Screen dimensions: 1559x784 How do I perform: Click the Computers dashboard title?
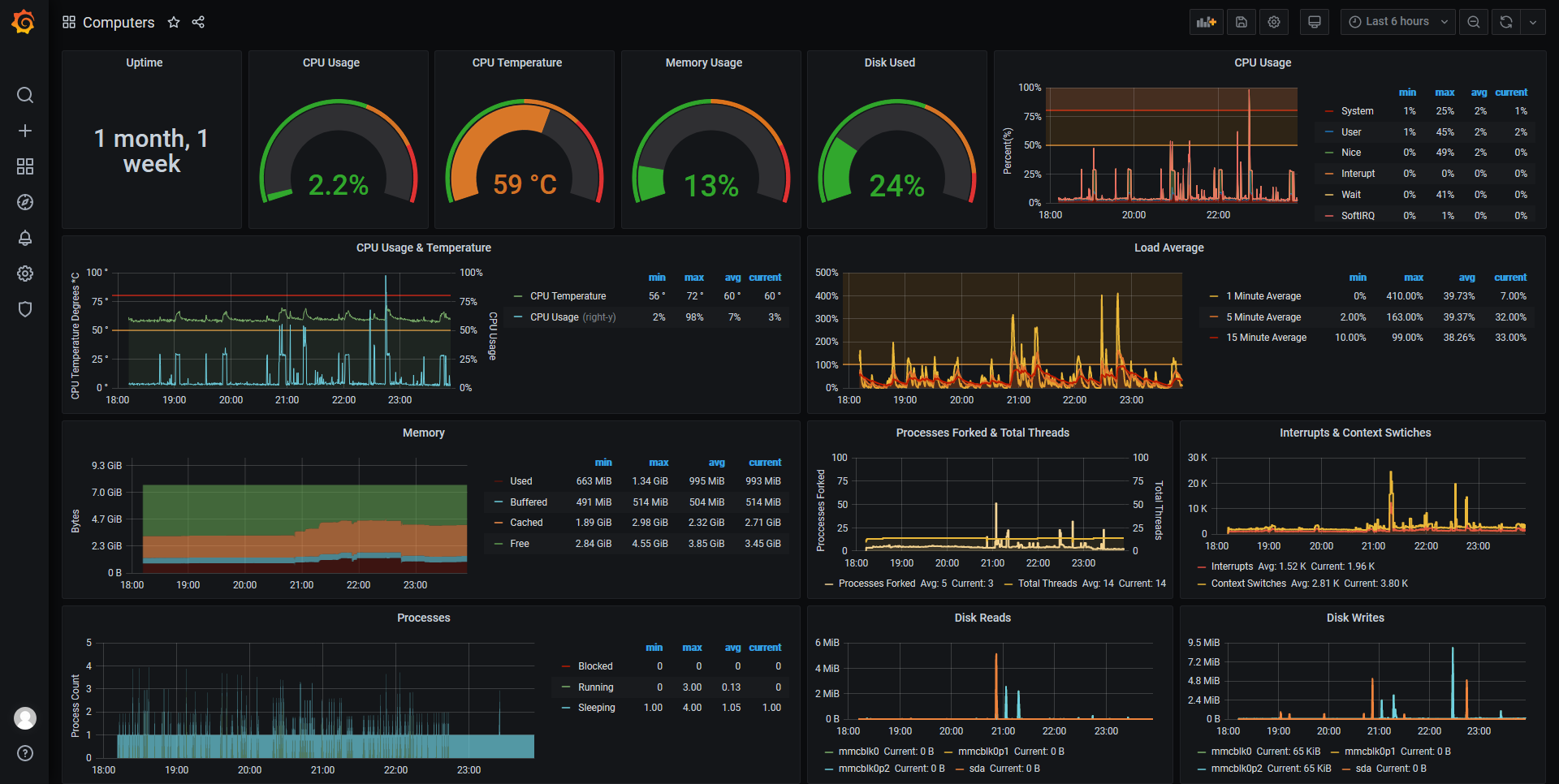(x=119, y=23)
